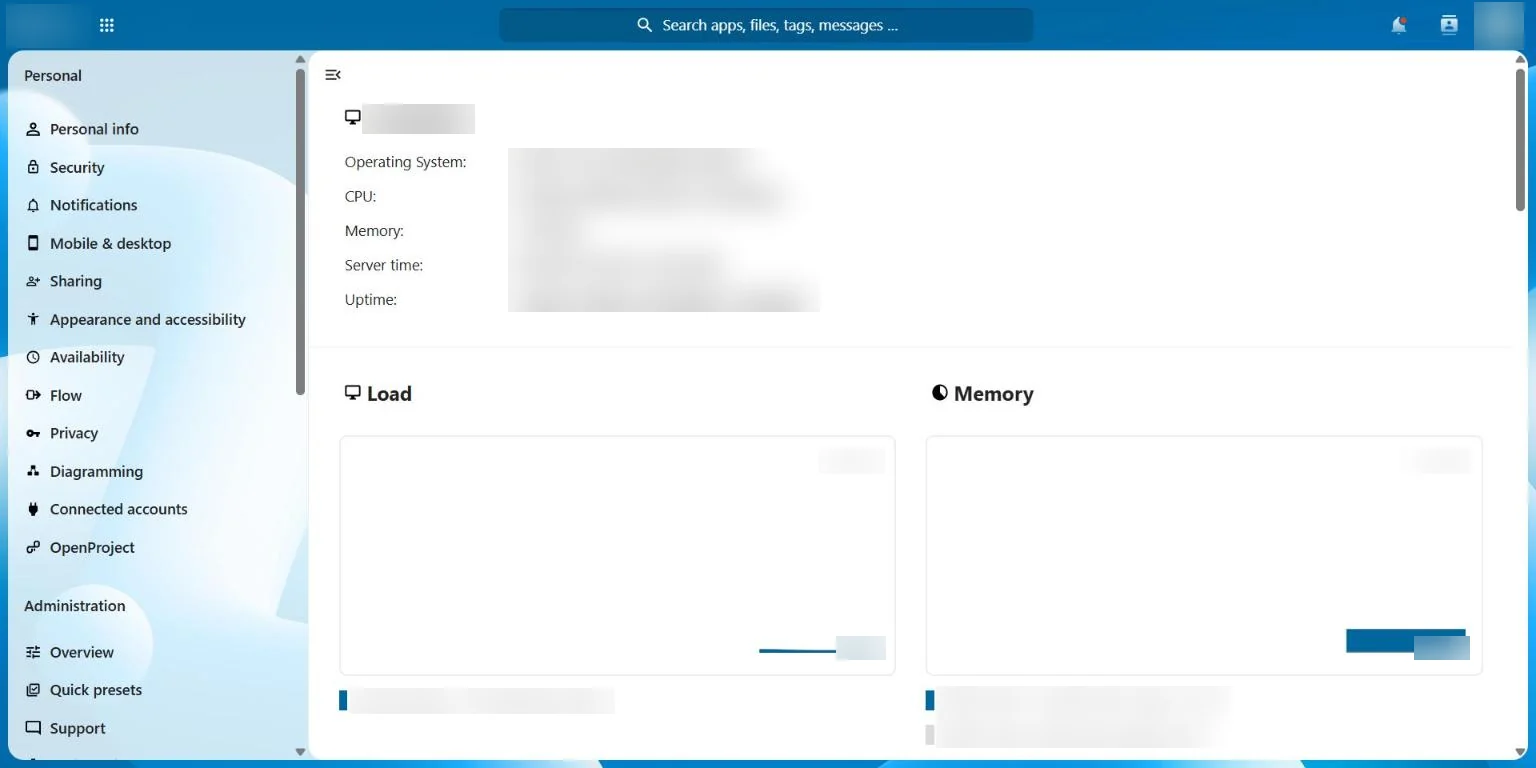
Task: Click the Administration section heading
Action: click(x=75, y=606)
